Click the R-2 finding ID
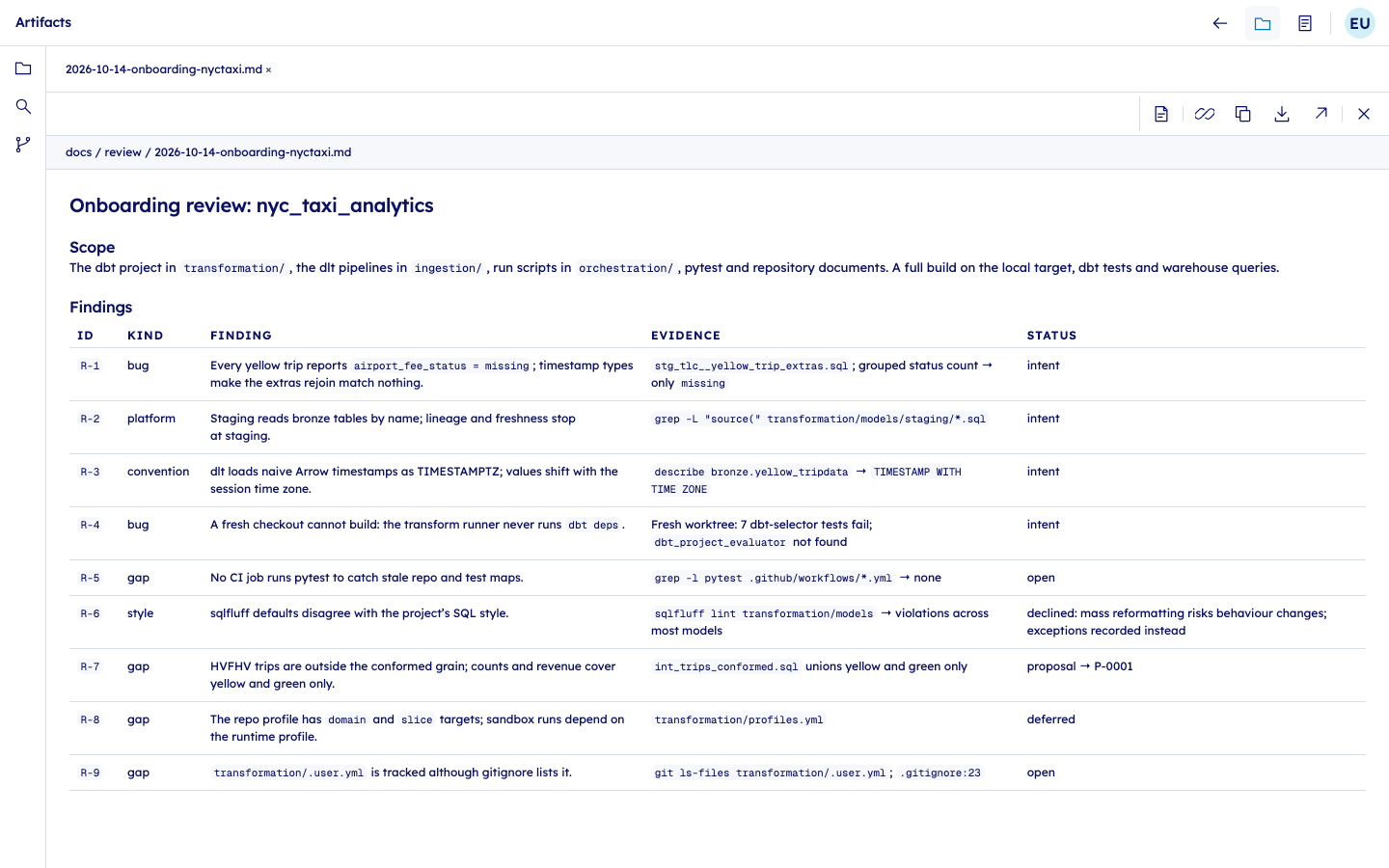The image size is (1389, 868). coord(90,420)
